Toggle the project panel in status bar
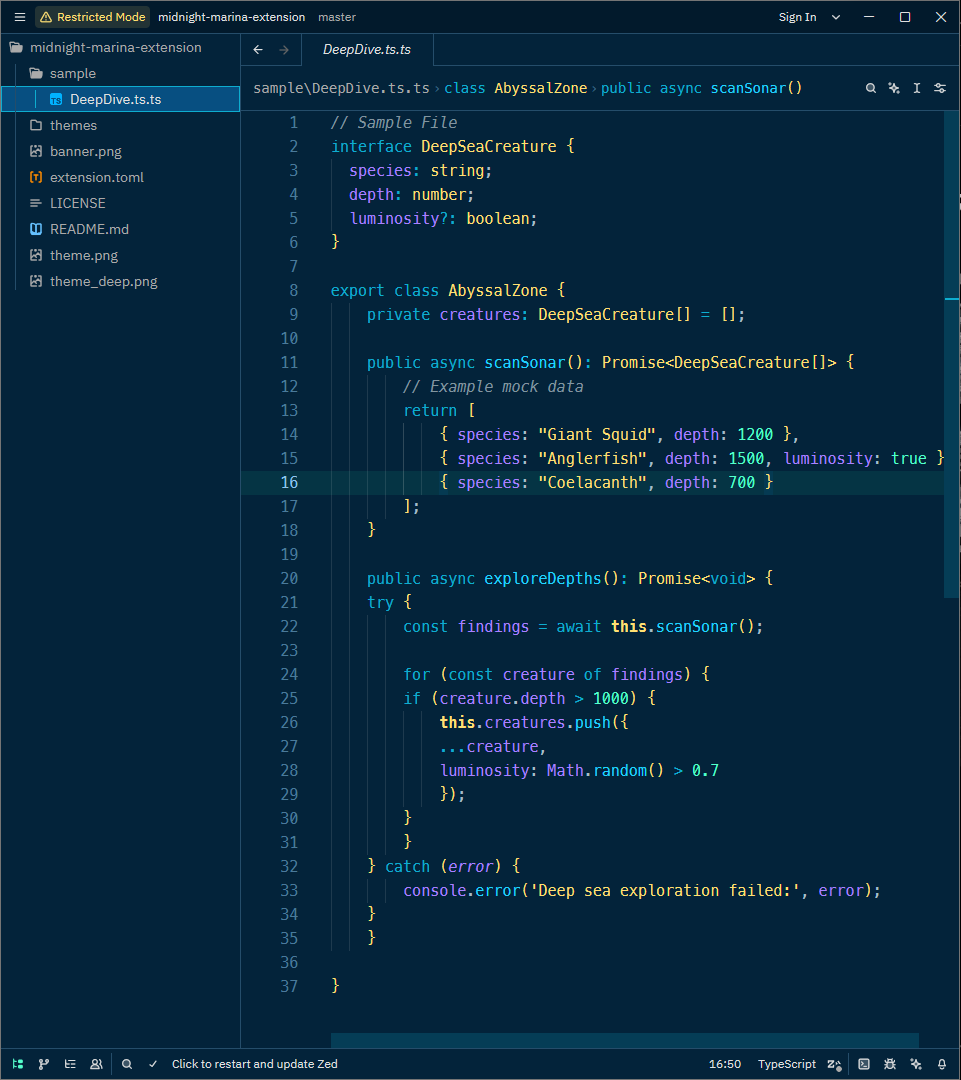 coord(18,1064)
